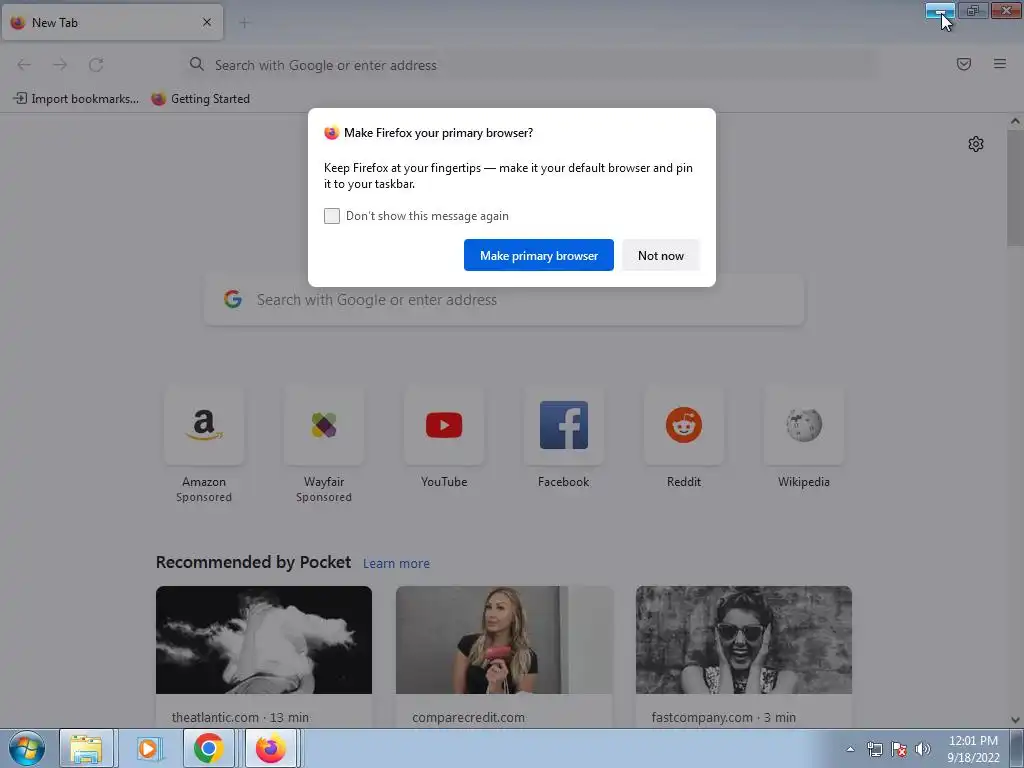Viewport: 1024px width, 768px height.
Task: Open the Save to Pocket icon
Action: tap(963, 64)
